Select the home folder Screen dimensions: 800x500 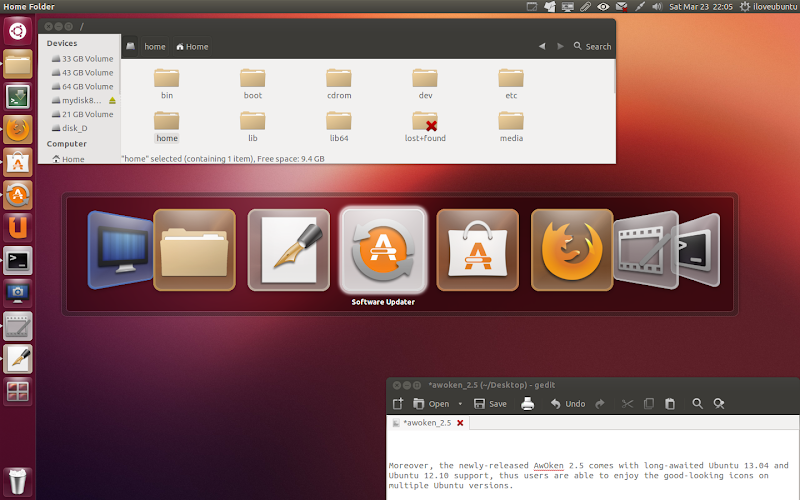167,127
